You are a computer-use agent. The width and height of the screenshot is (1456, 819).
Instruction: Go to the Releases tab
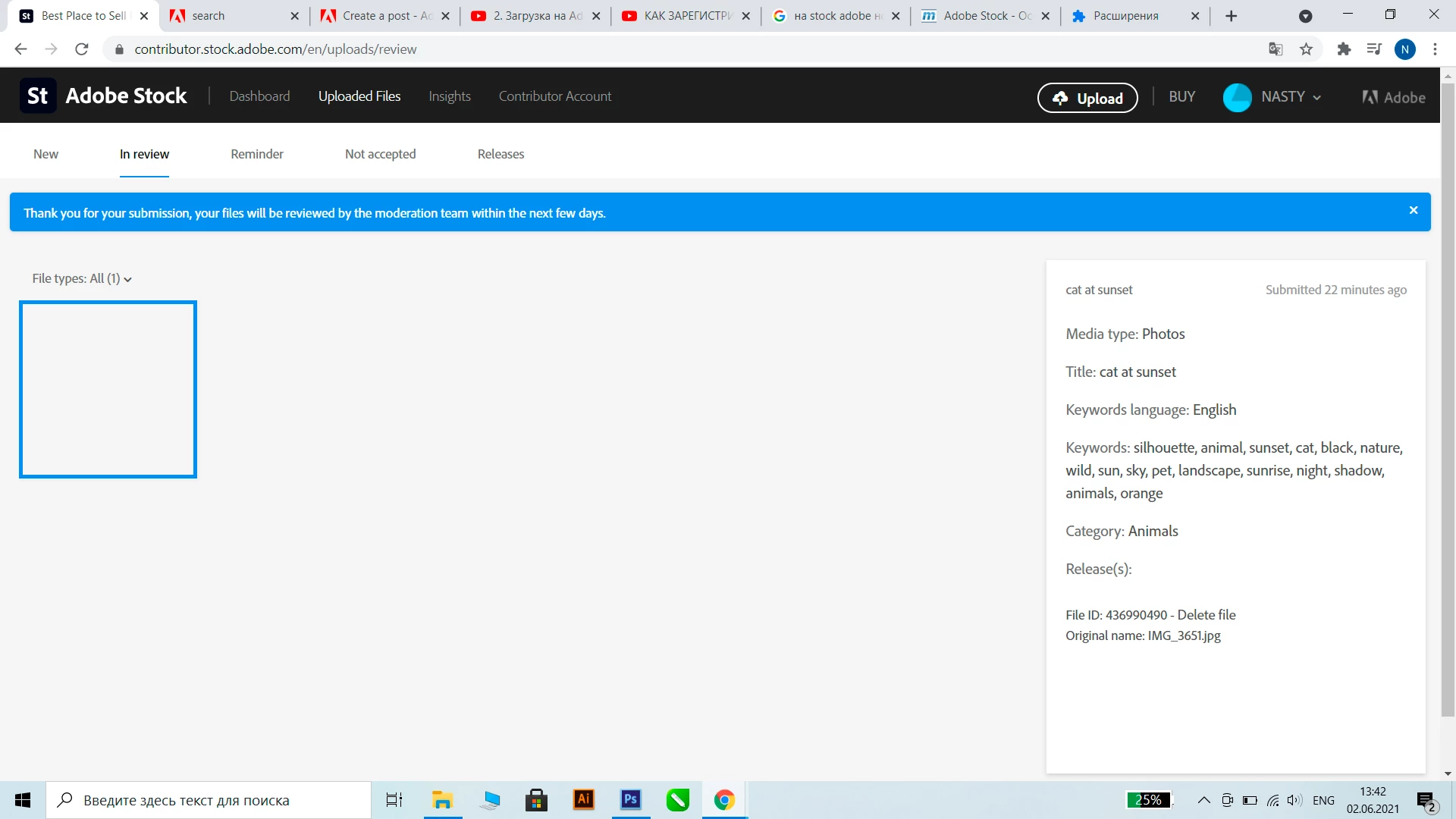pyautogui.click(x=500, y=154)
